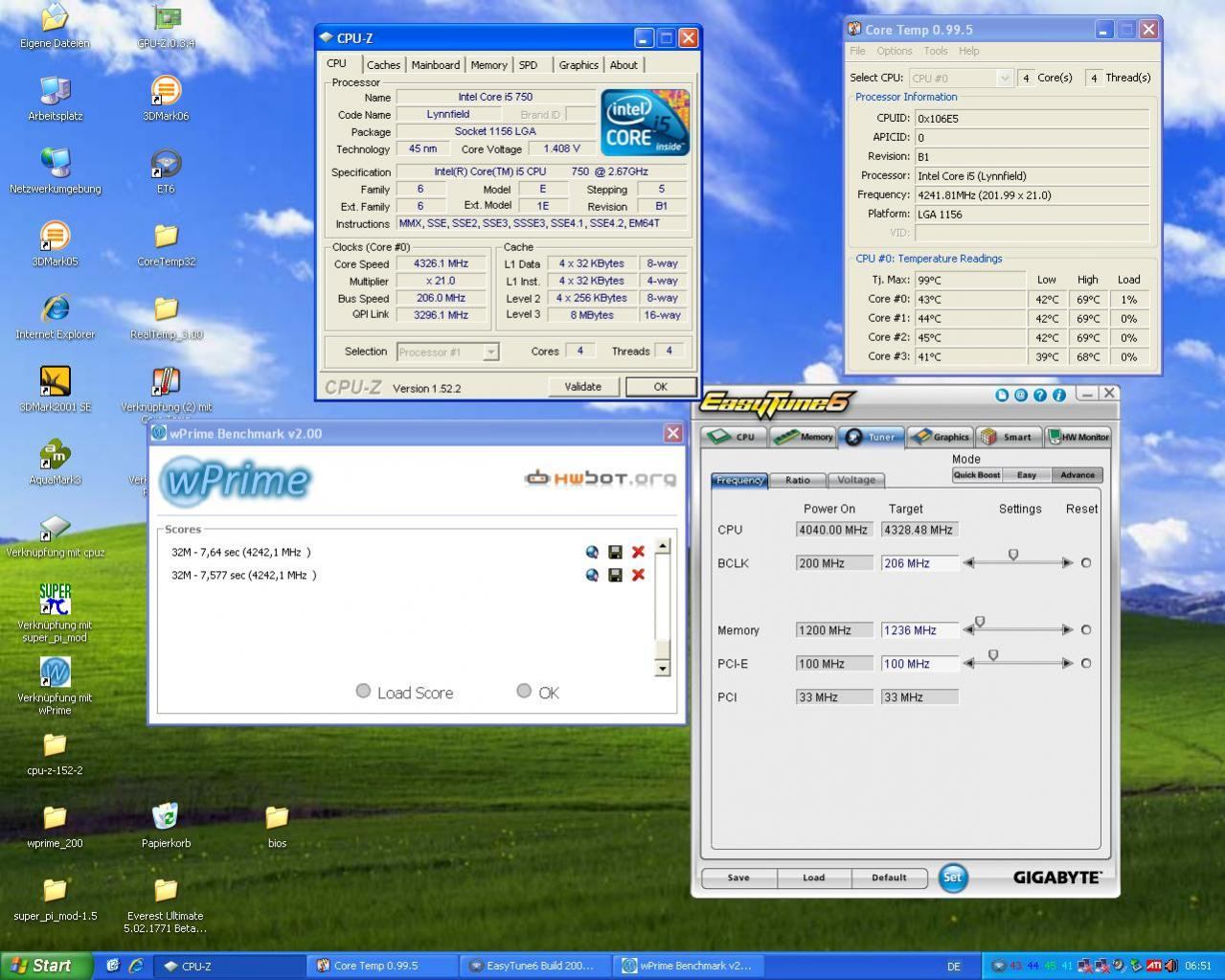View details of 7,577 sec wPrime score
Viewport: 1225px width, 980px height.
[x=592, y=575]
